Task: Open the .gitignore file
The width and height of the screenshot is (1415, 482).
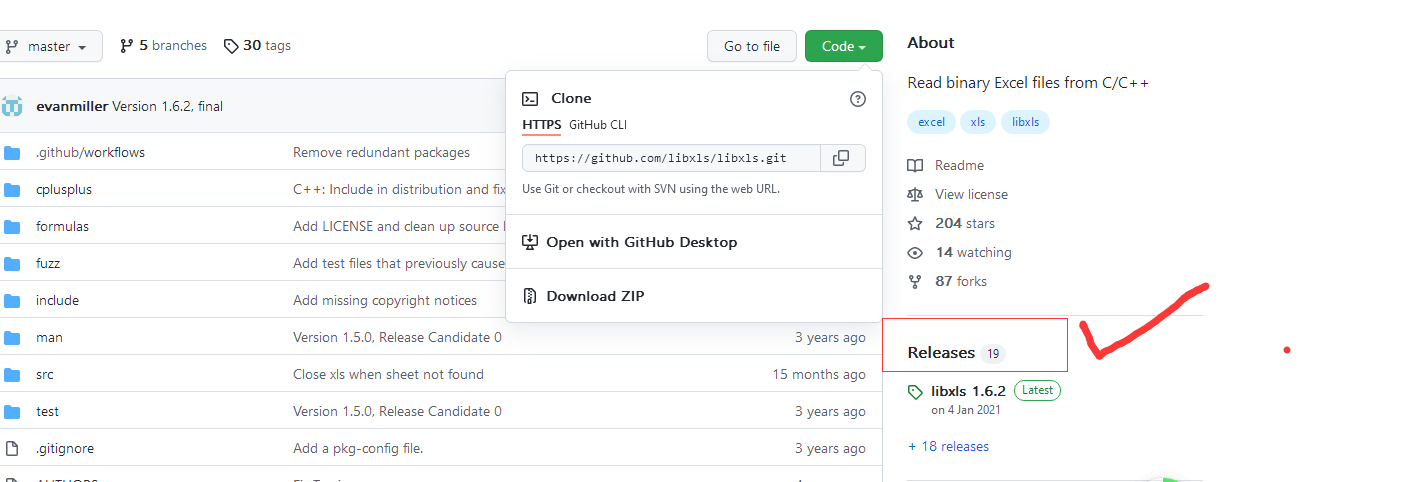Action: click(x=65, y=449)
